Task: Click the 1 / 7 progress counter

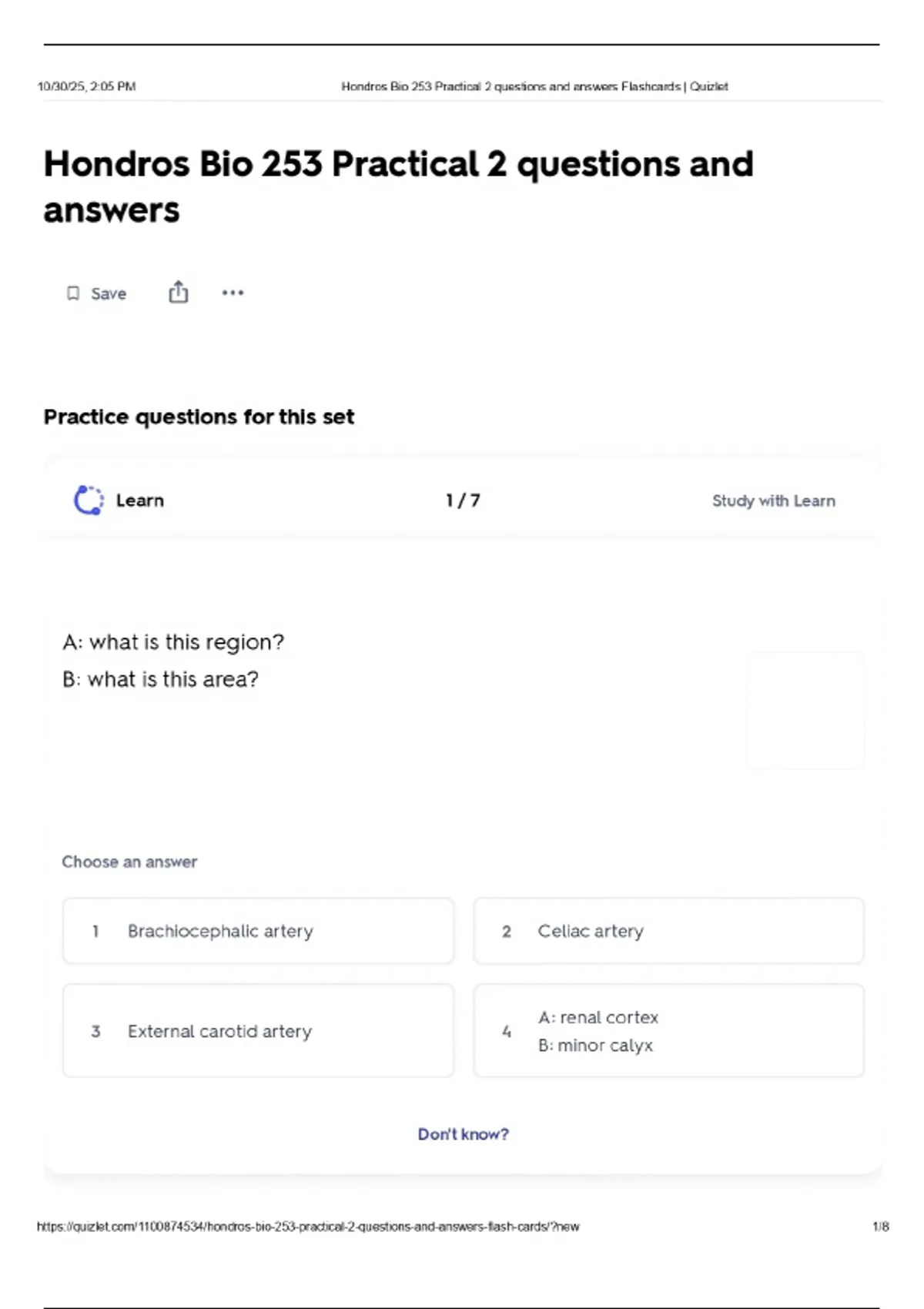Action: (x=463, y=500)
